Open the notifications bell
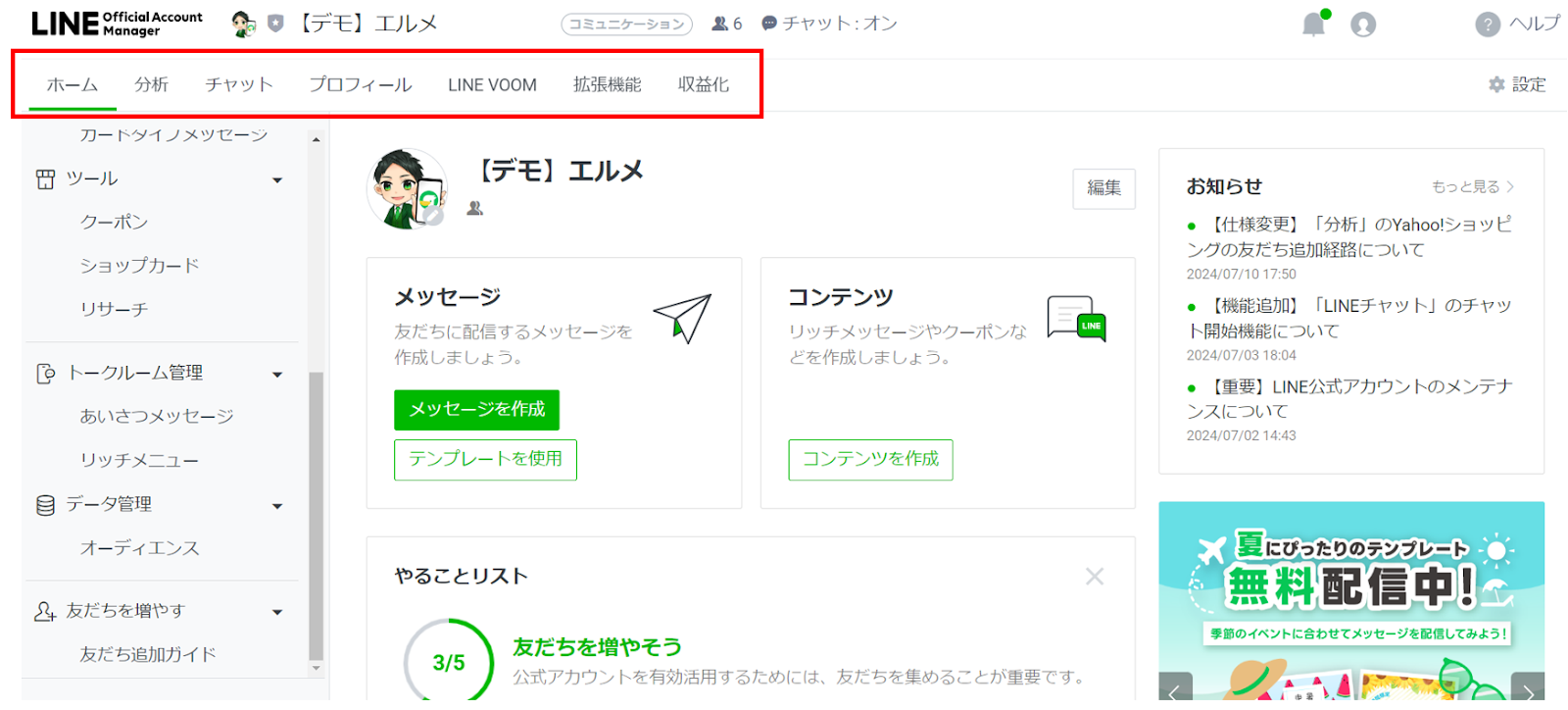1568x710 pixels. pos(1314,24)
